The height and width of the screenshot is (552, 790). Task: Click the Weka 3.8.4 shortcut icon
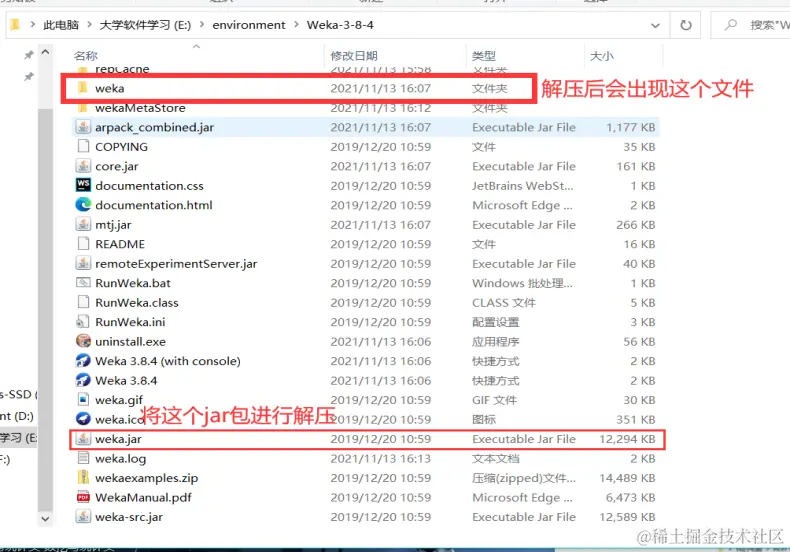click(83, 380)
